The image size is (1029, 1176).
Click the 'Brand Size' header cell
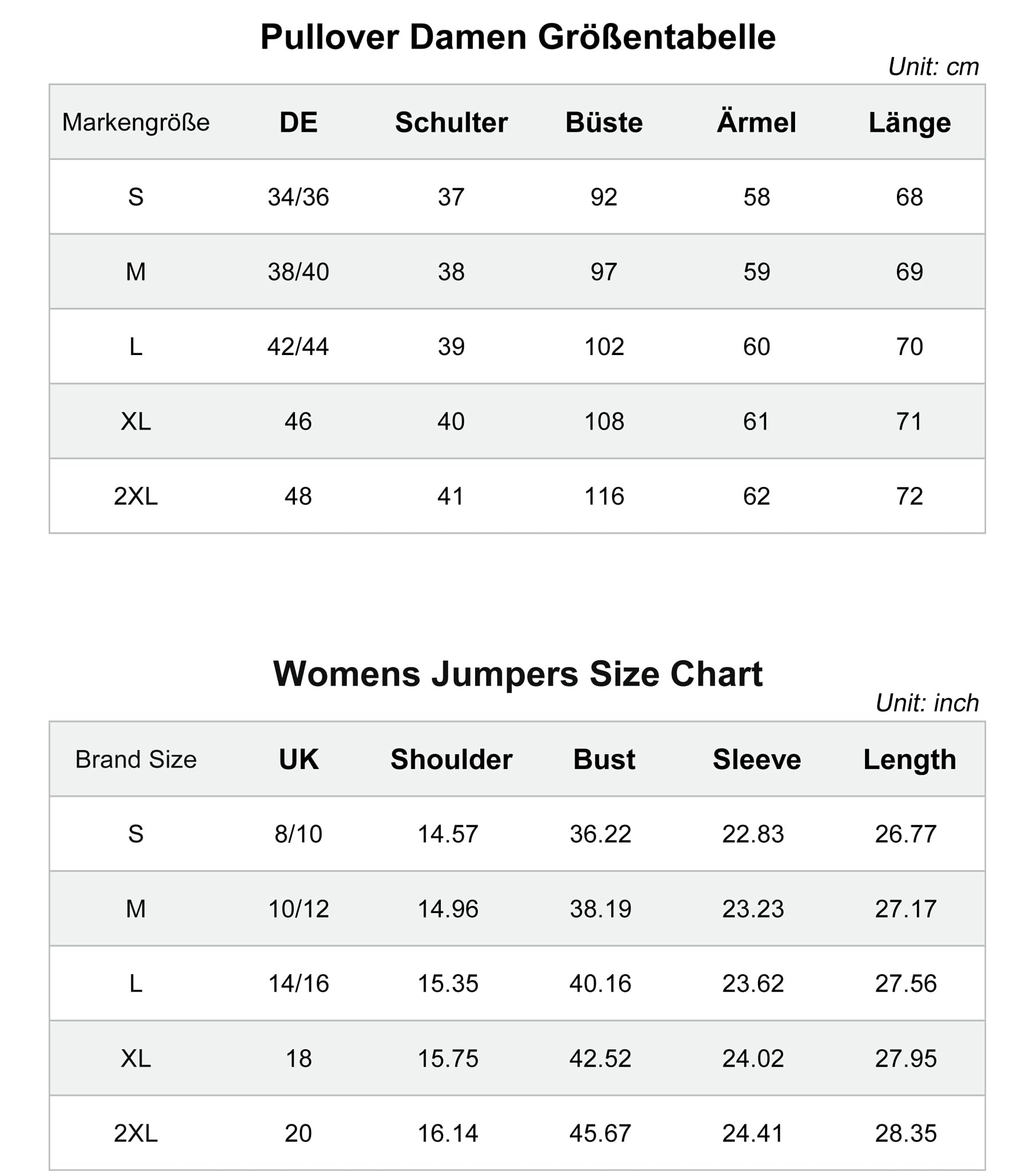(x=135, y=759)
